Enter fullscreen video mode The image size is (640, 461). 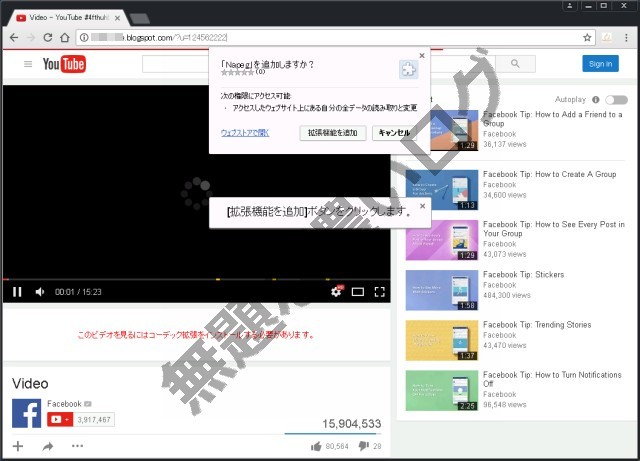[380, 292]
